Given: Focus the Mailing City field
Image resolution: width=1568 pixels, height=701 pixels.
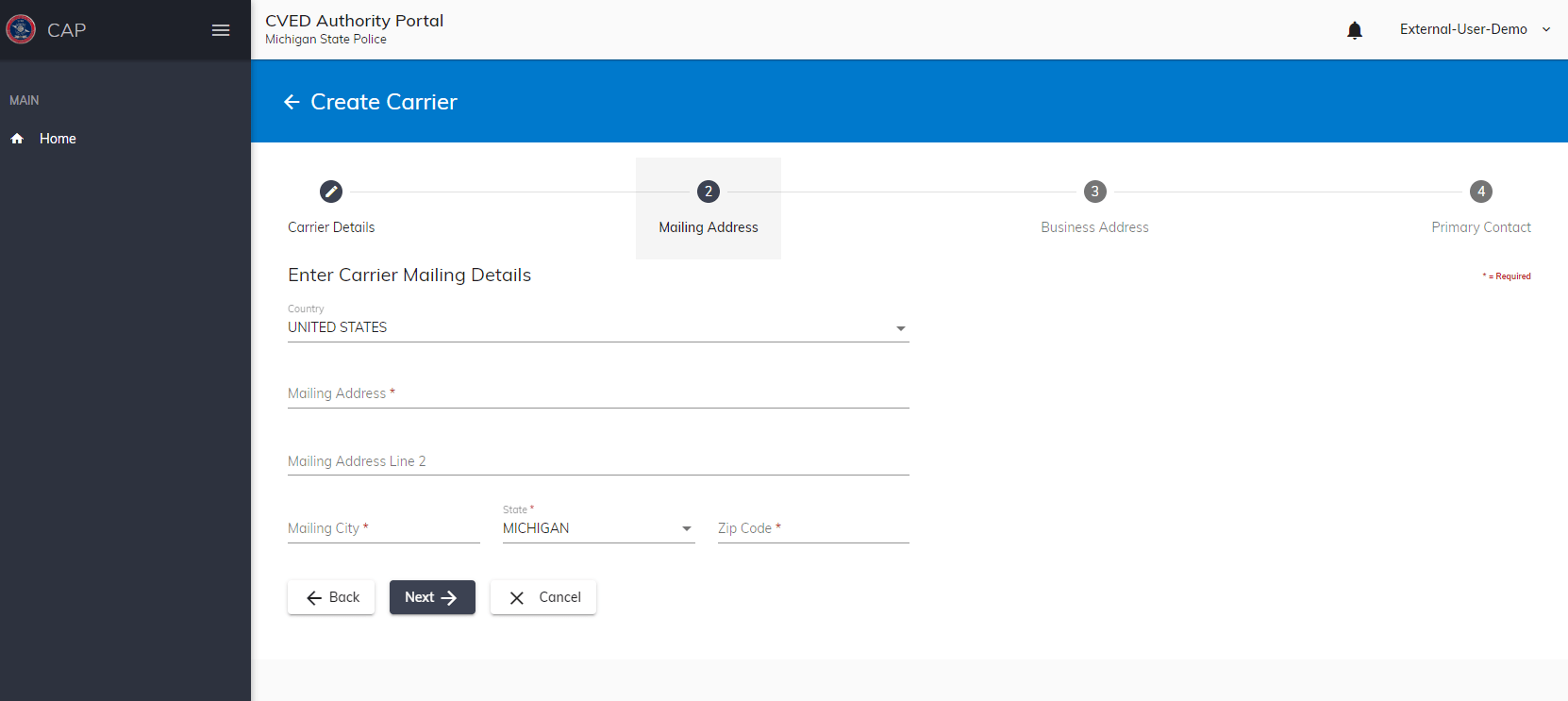Looking at the screenshot, I should pos(384,528).
